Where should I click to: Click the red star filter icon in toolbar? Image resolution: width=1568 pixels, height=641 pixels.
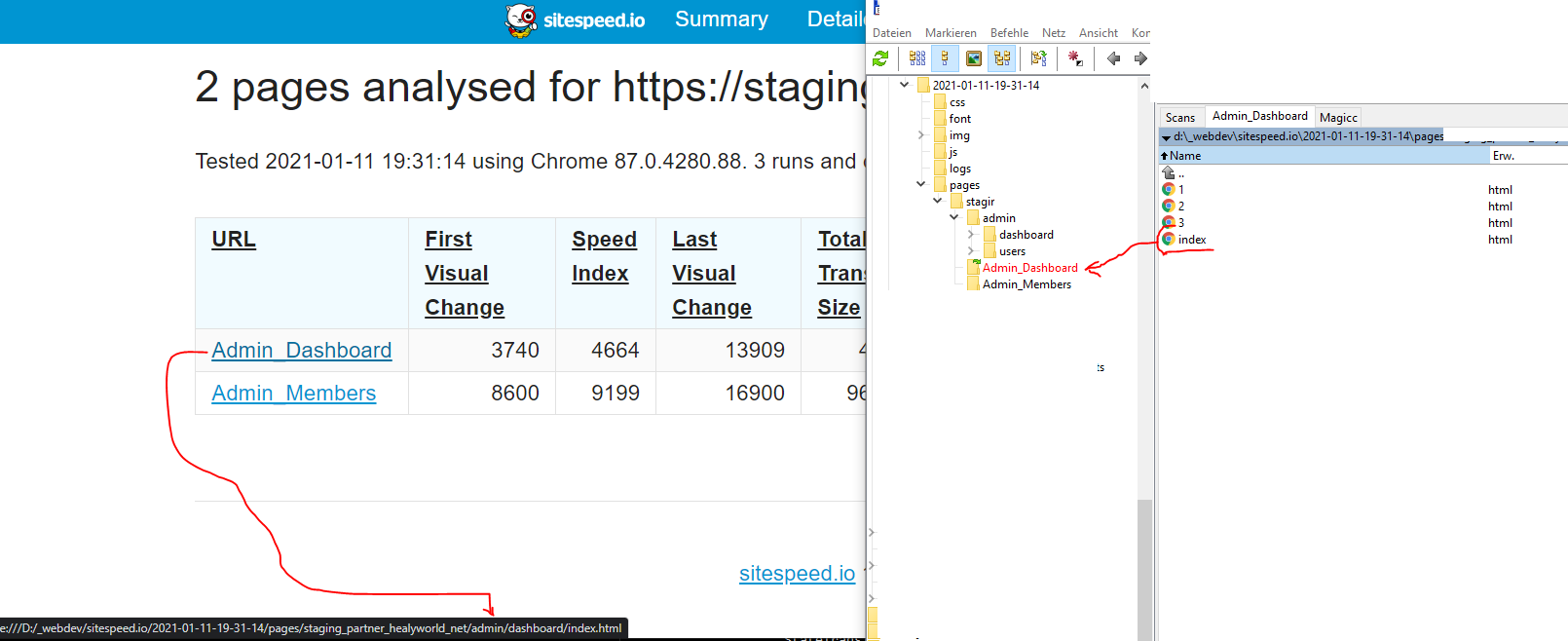click(x=1075, y=58)
